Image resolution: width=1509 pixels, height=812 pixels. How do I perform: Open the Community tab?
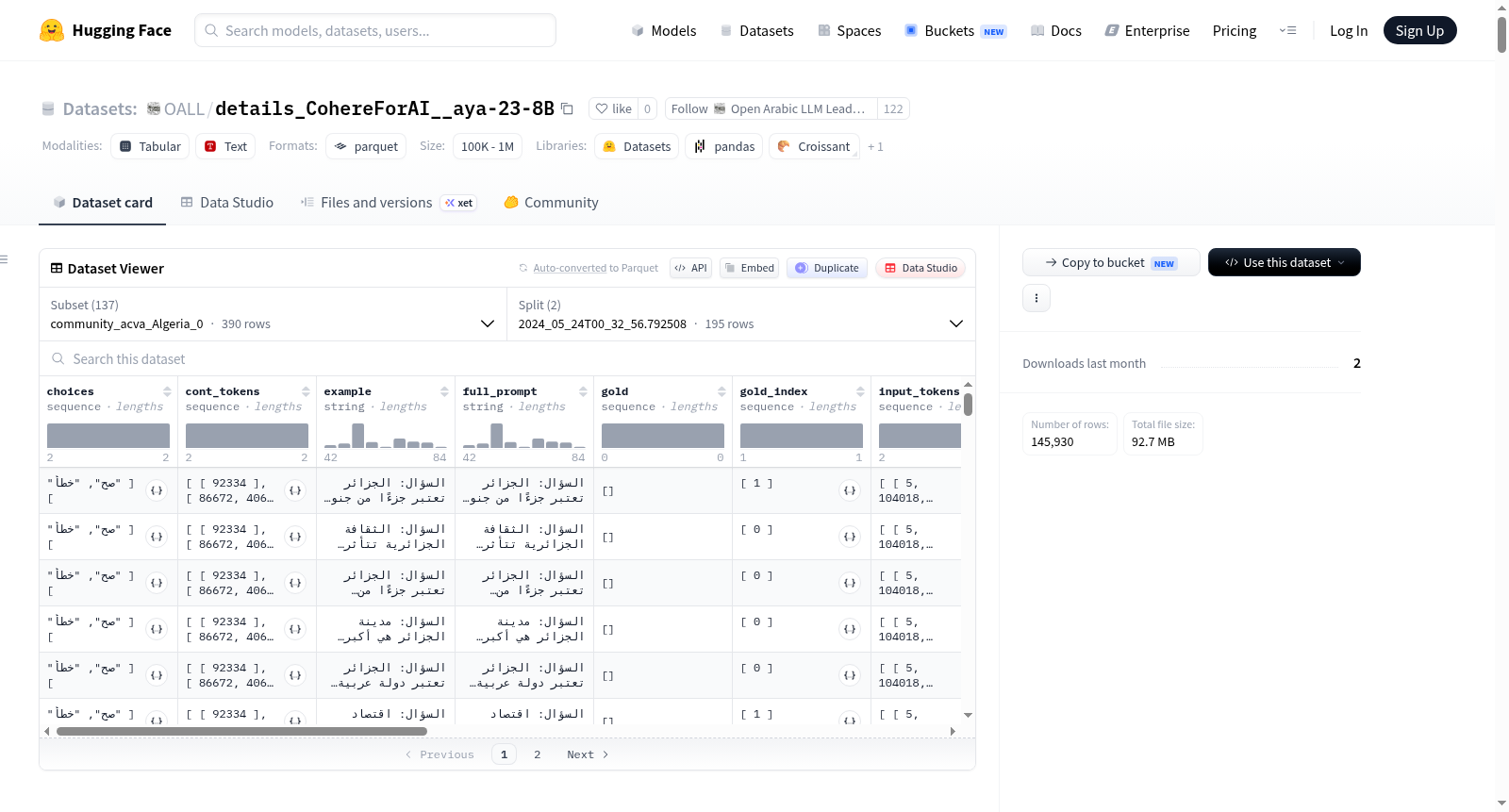pyautogui.click(x=551, y=203)
